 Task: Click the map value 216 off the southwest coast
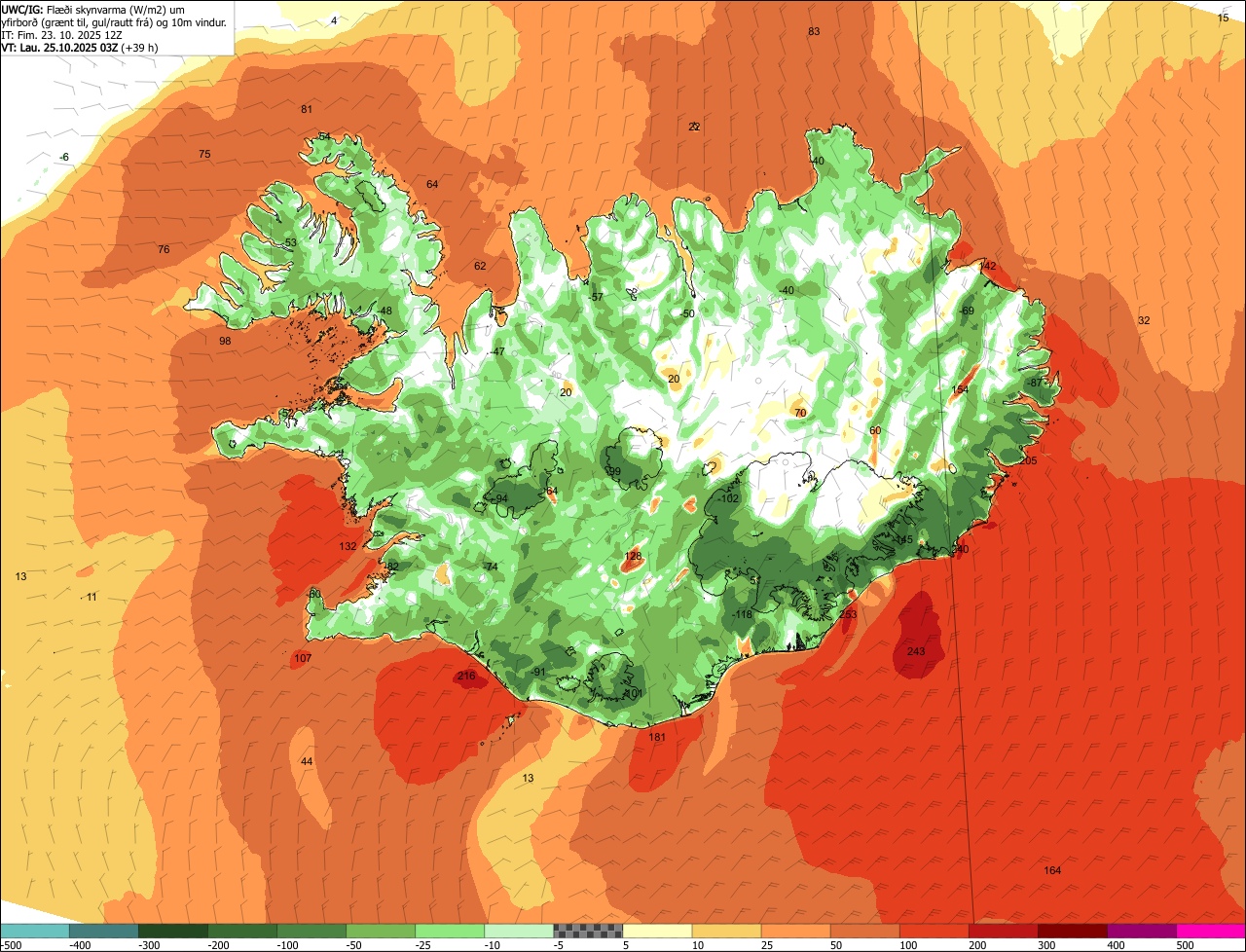[x=466, y=676]
